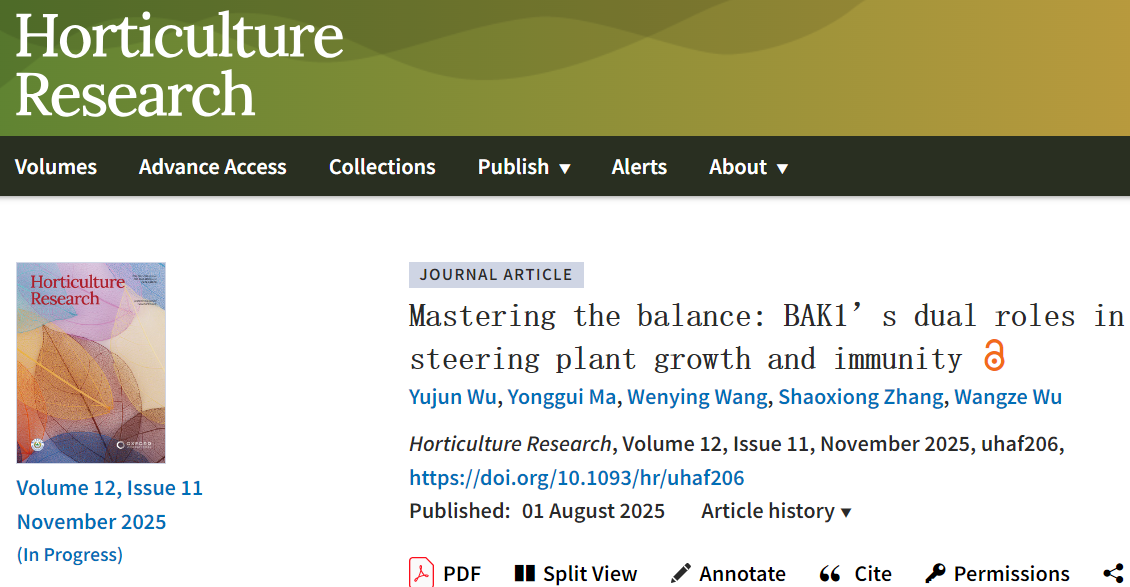Expand the About dropdown menu
This screenshot has width=1130, height=587.
pos(748,167)
